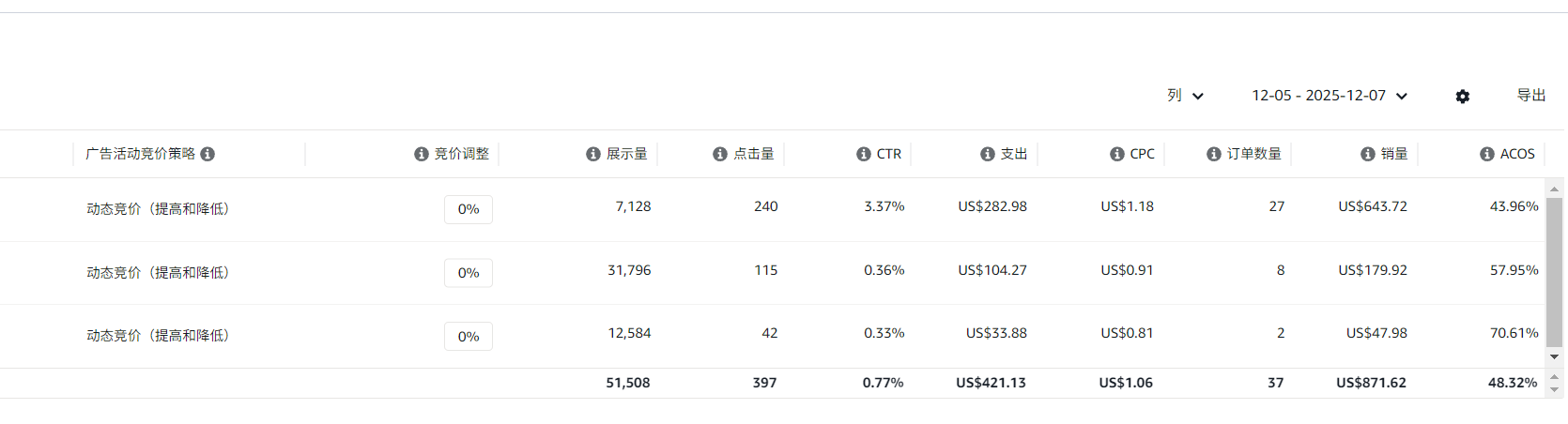Click the 展示量 info icon
The width and height of the screenshot is (1568, 424).
593,154
